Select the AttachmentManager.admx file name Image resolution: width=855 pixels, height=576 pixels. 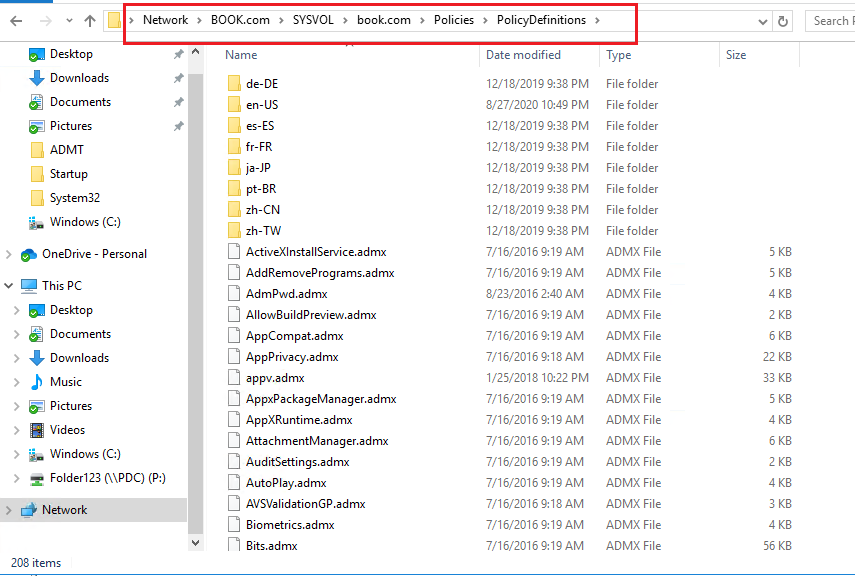tap(317, 441)
